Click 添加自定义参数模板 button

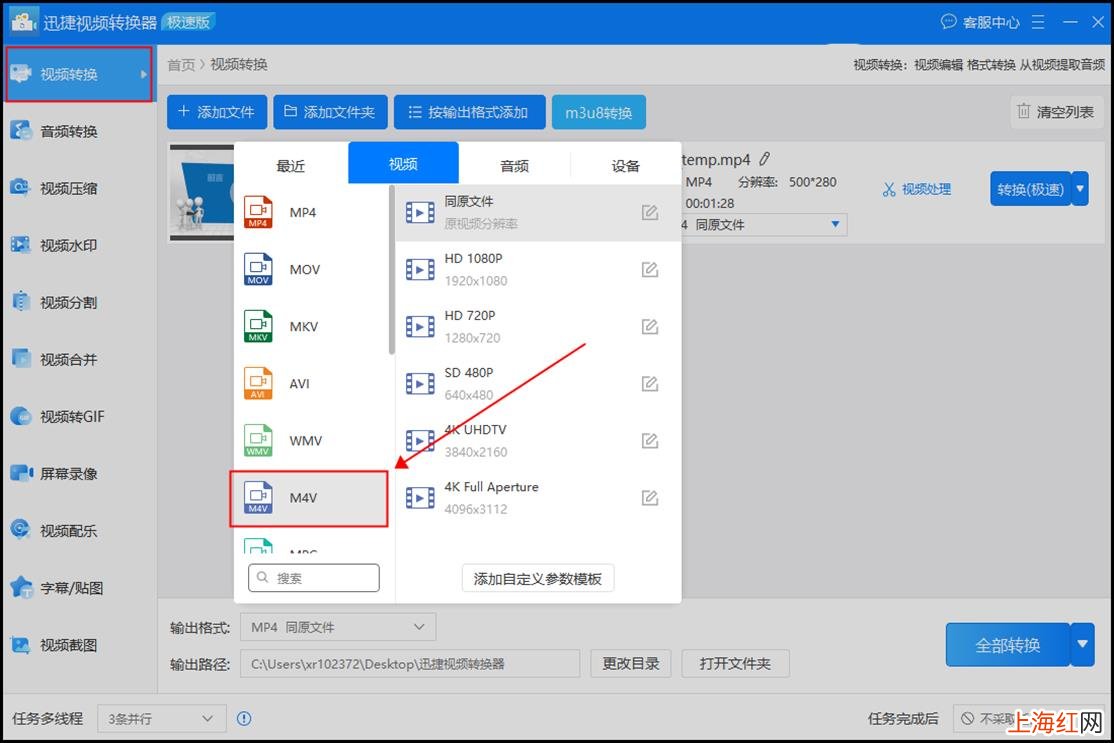pos(538,579)
